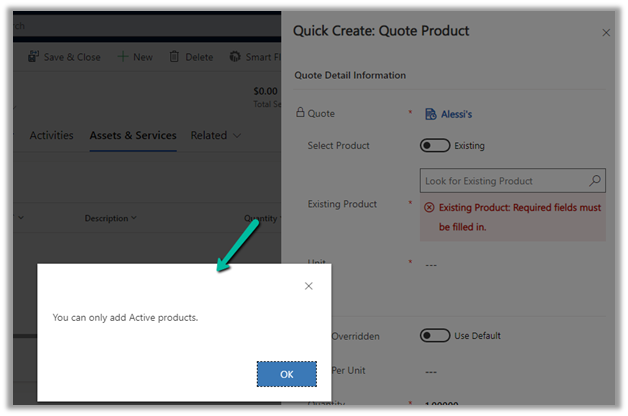
Task: Click the Delete trash icon
Action: coord(174,56)
